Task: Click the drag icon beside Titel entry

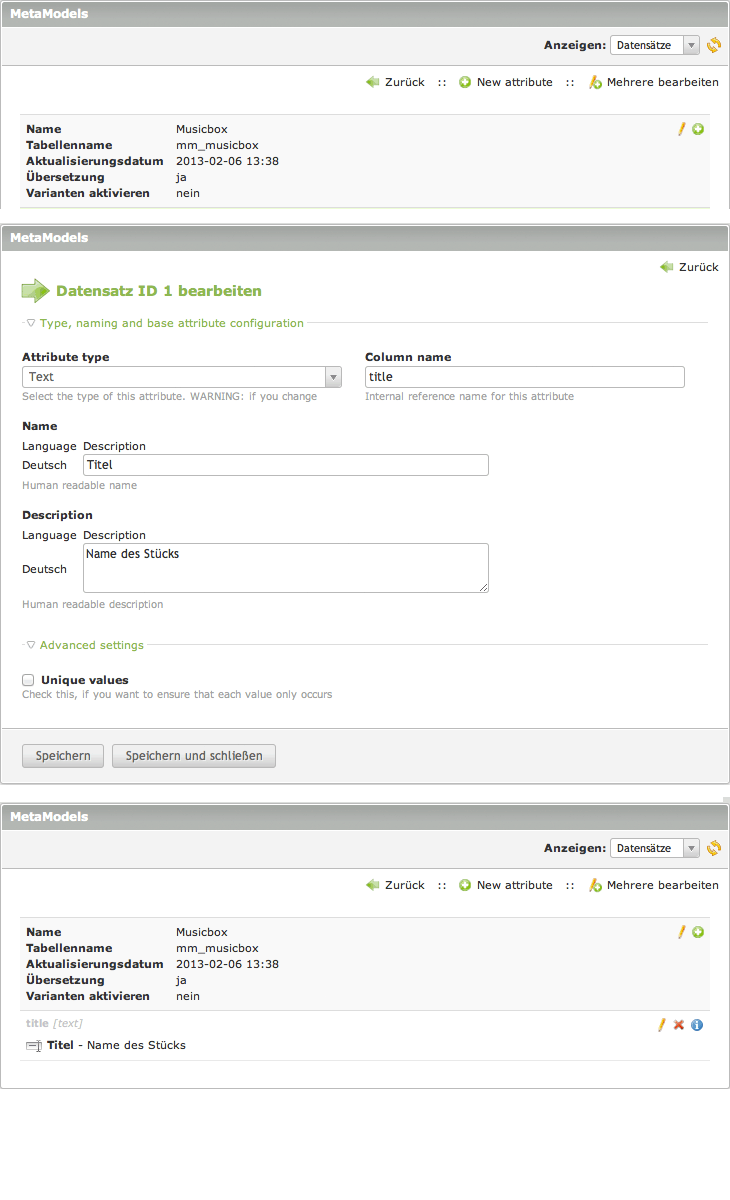Action: coord(33,1046)
